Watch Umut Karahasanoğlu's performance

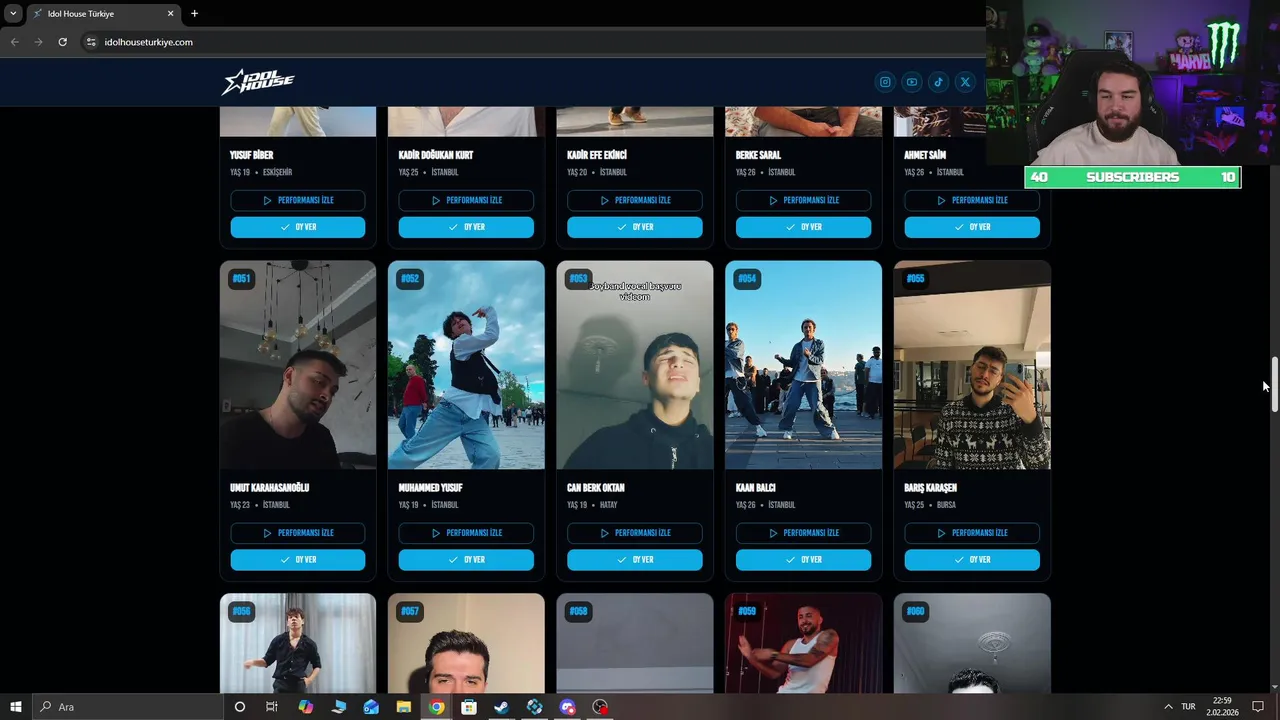(298, 533)
